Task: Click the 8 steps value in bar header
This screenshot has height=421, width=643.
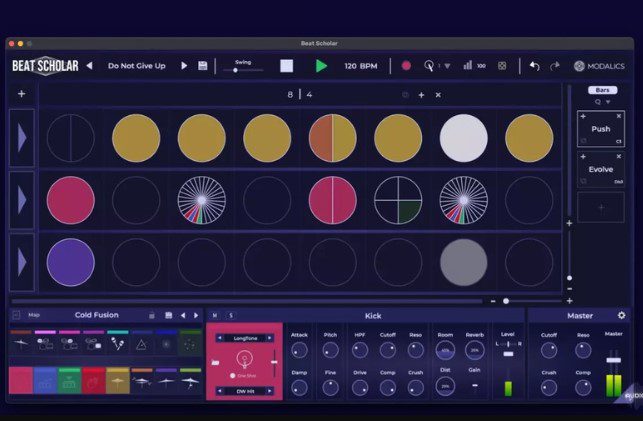Action: [x=290, y=95]
